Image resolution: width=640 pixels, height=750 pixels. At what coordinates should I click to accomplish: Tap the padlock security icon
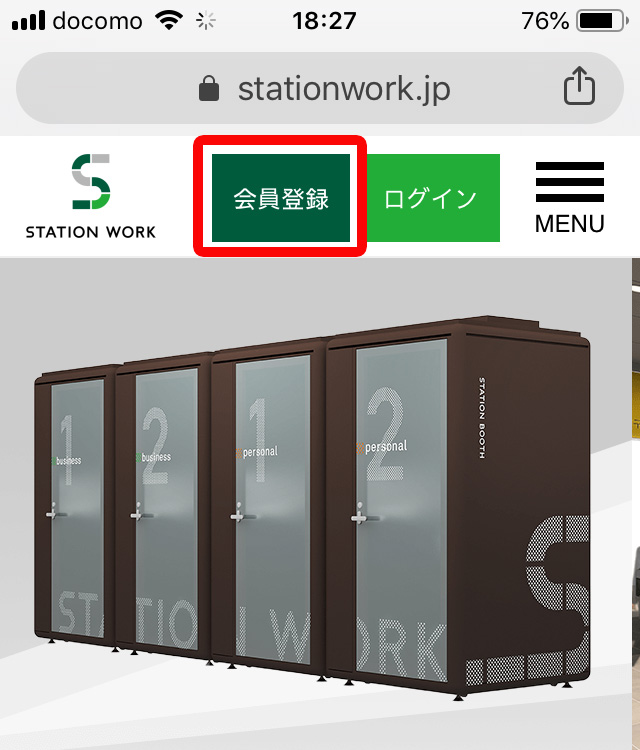tap(209, 88)
